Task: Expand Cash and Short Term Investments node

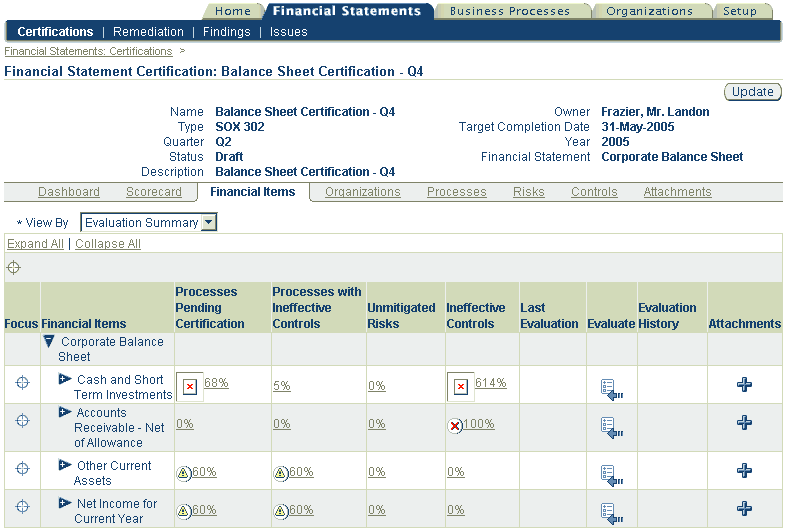Action: 65,379
